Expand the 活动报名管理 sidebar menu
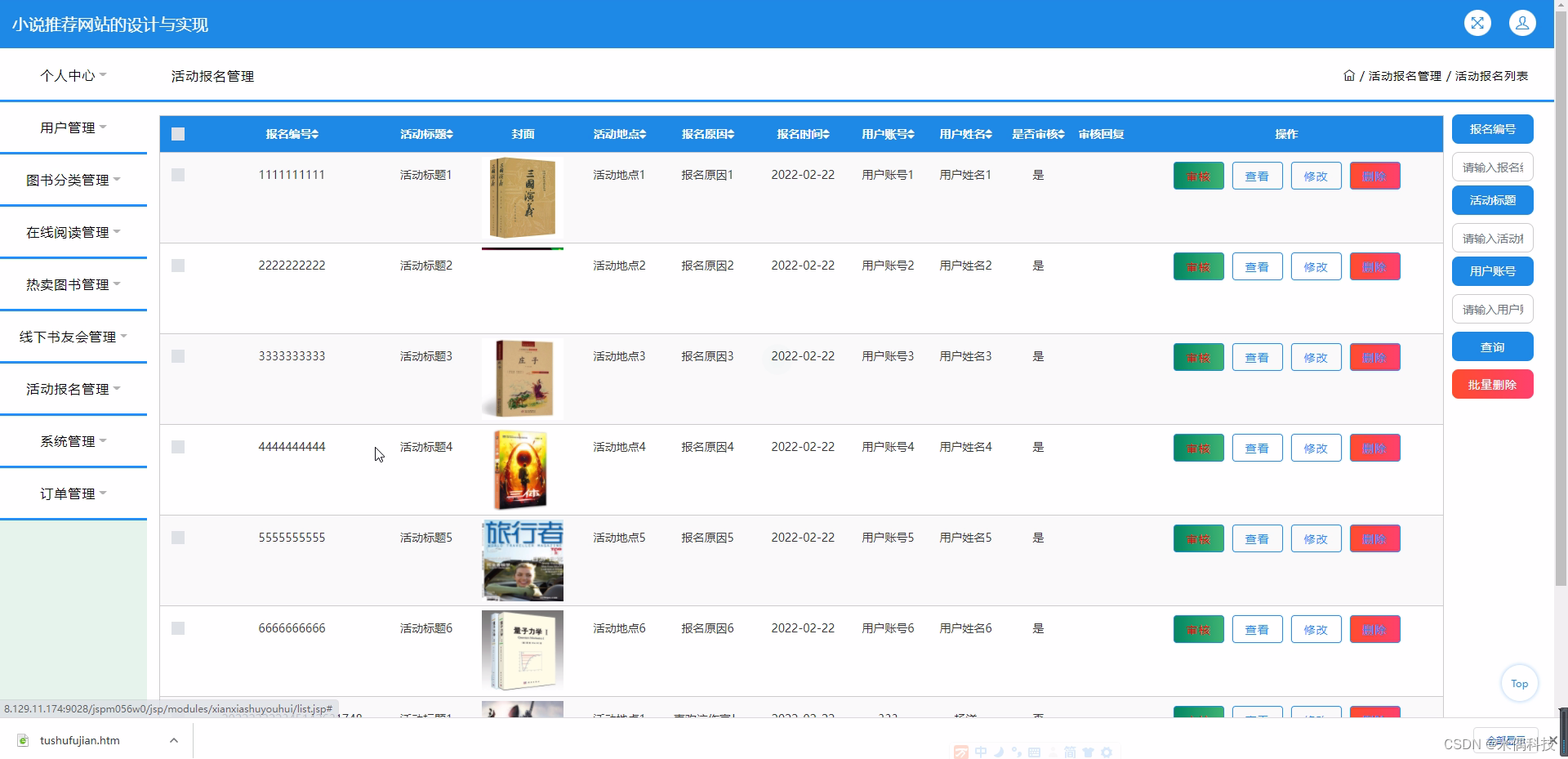The height and width of the screenshot is (759, 1568). pos(73,389)
